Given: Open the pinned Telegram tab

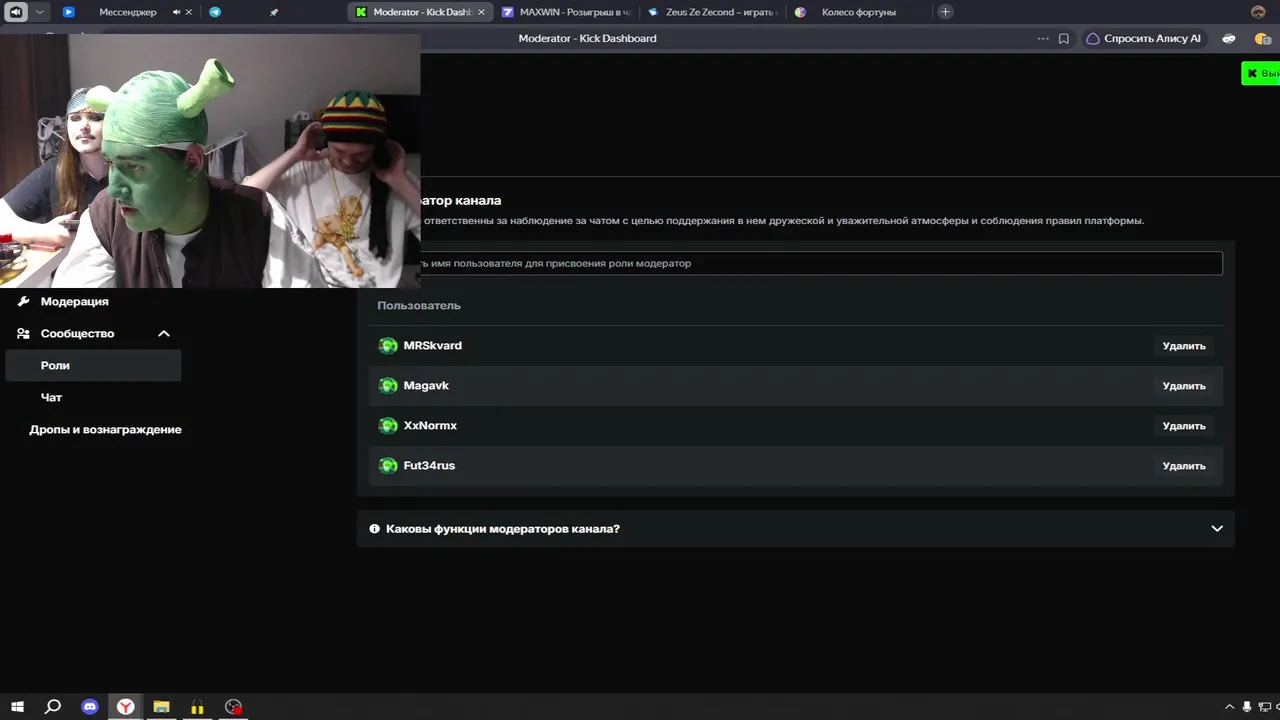Looking at the screenshot, I should [x=215, y=12].
